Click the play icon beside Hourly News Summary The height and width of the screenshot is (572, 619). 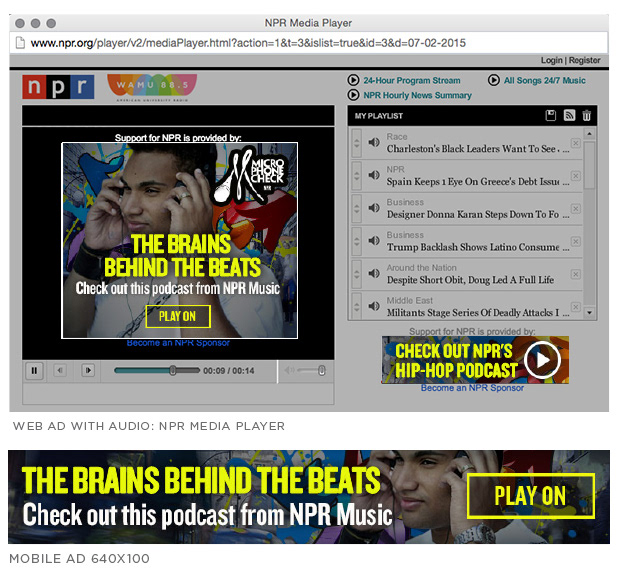(353, 95)
